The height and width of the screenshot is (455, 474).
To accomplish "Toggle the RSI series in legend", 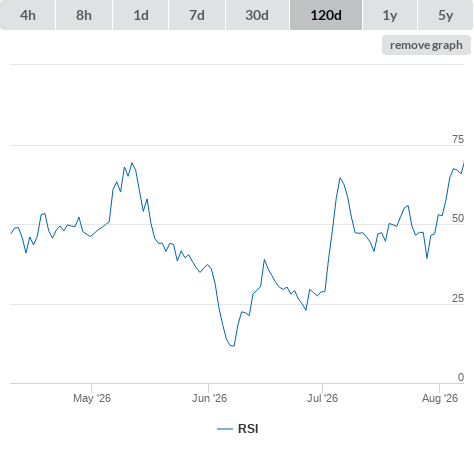I will pos(248,429).
